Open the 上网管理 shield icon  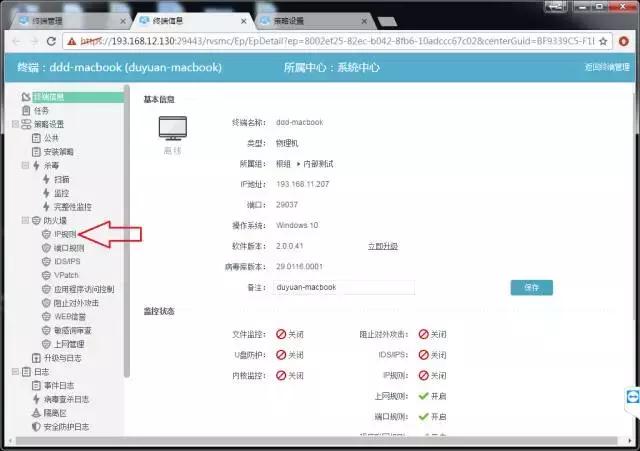[47, 344]
